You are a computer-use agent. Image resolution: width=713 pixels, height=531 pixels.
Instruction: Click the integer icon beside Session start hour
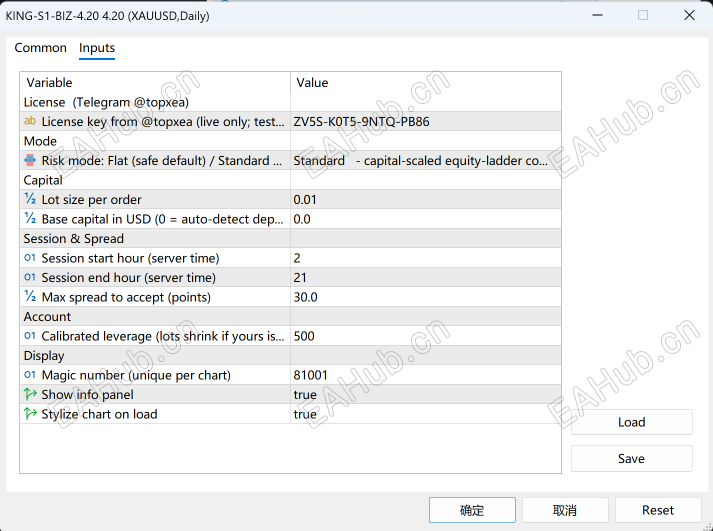point(30,258)
